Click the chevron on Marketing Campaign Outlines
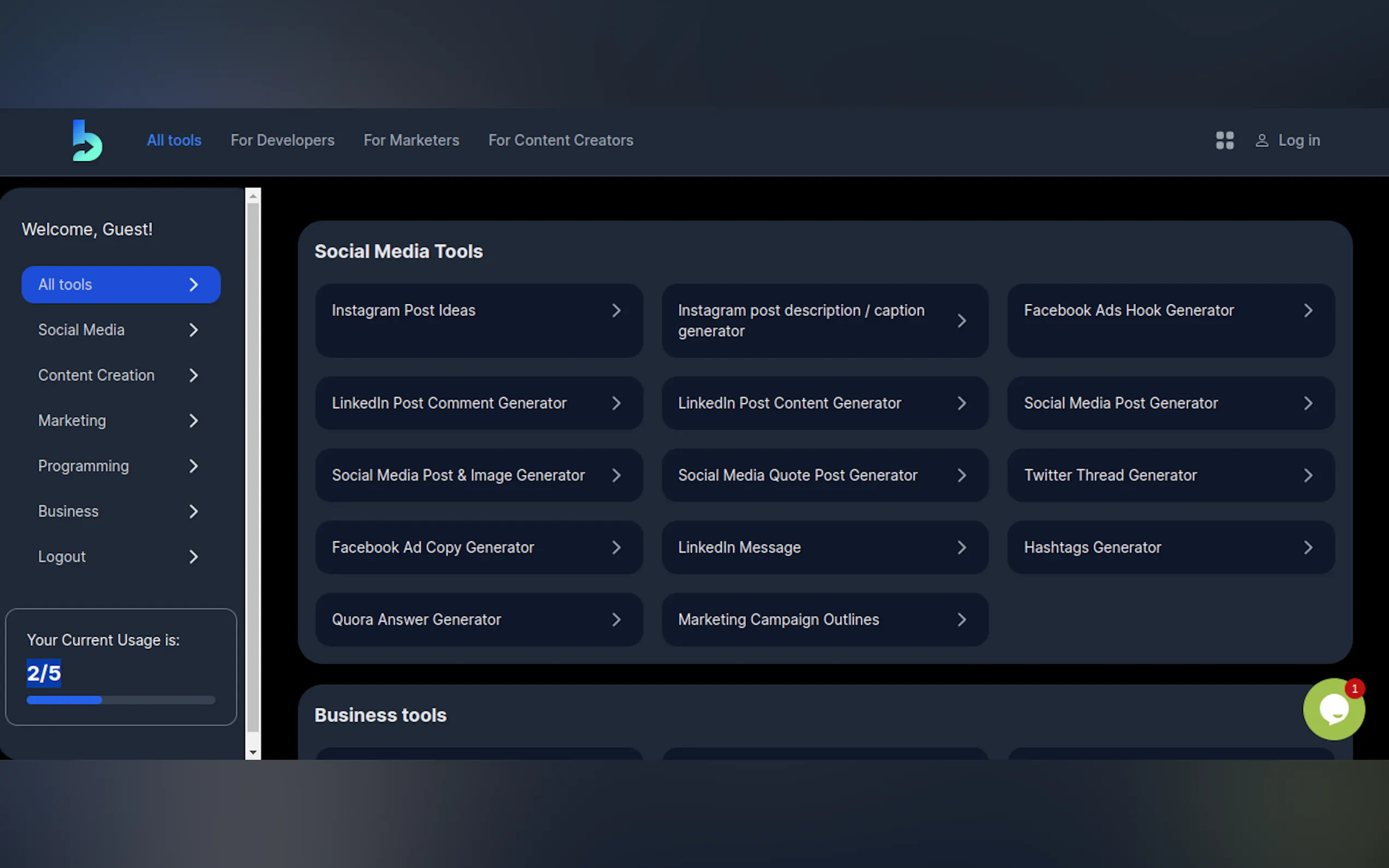The width and height of the screenshot is (1389, 868). point(962,620)
